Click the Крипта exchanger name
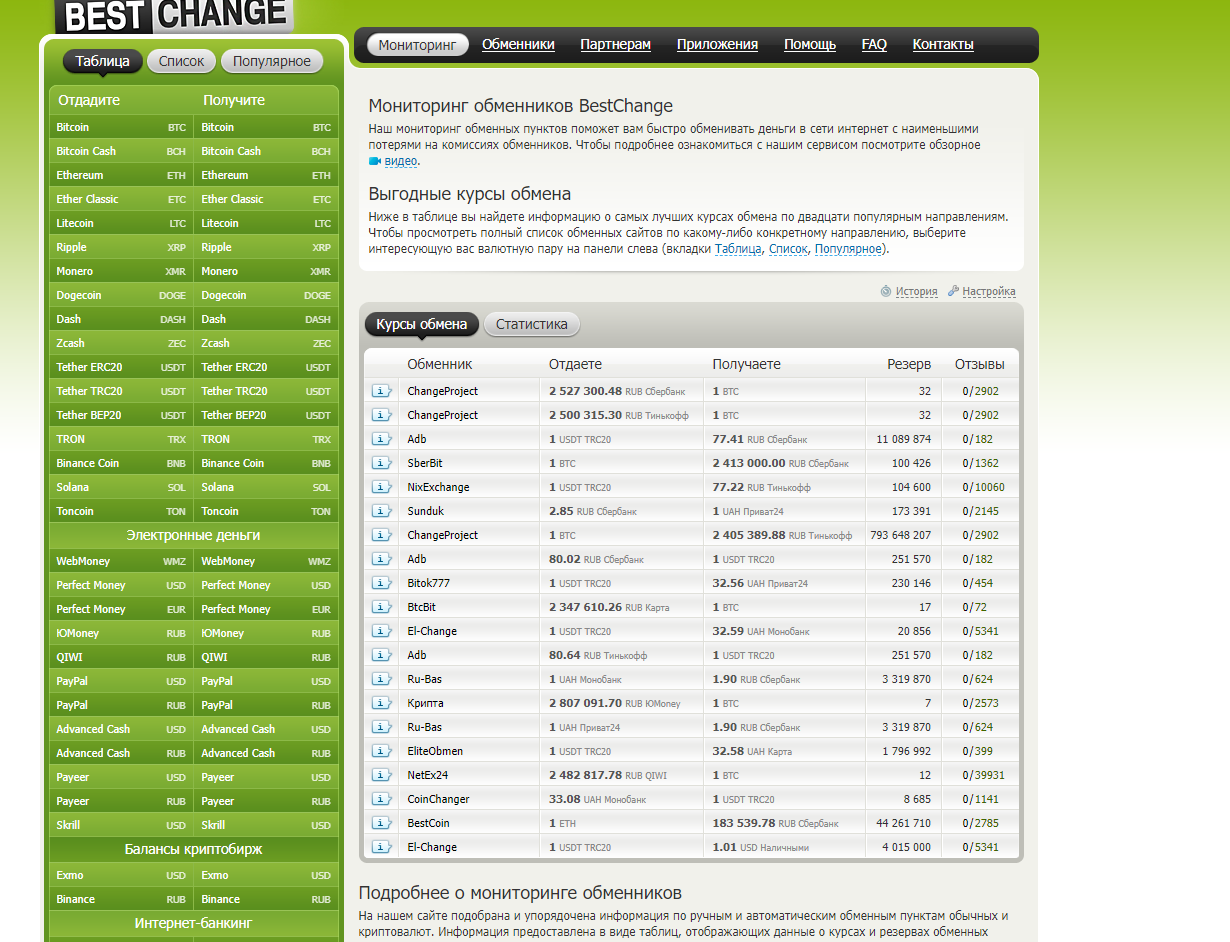The image size is (1230, 942). click(x=425, y=703)
